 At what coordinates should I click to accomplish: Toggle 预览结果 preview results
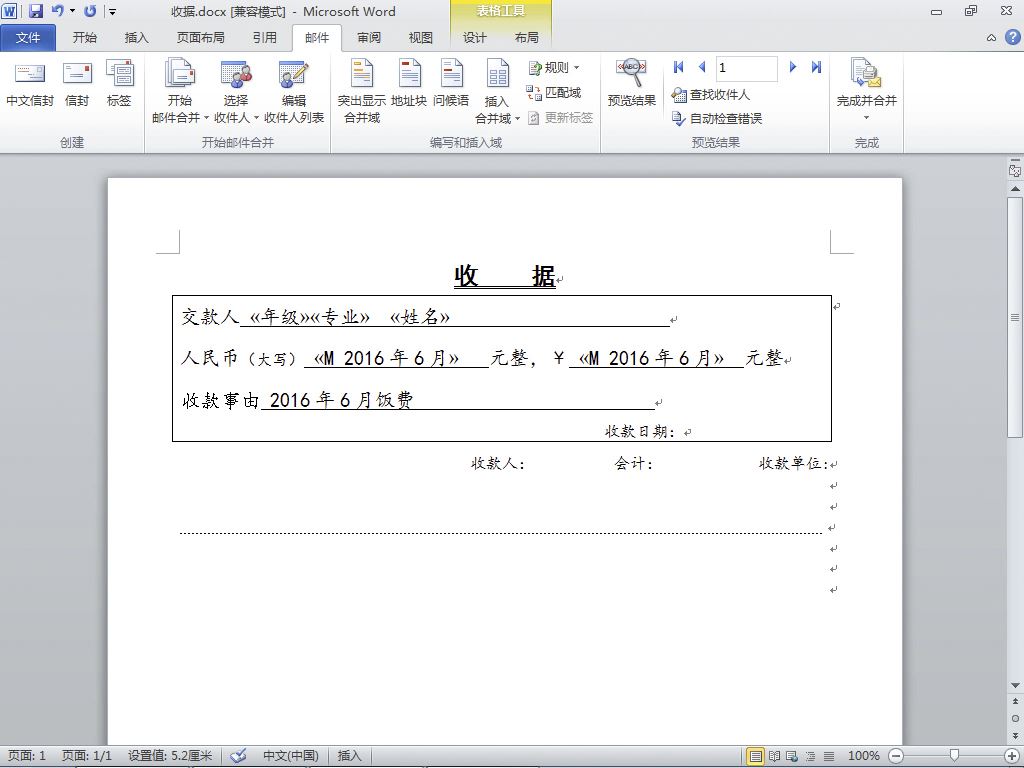(632, 84)
